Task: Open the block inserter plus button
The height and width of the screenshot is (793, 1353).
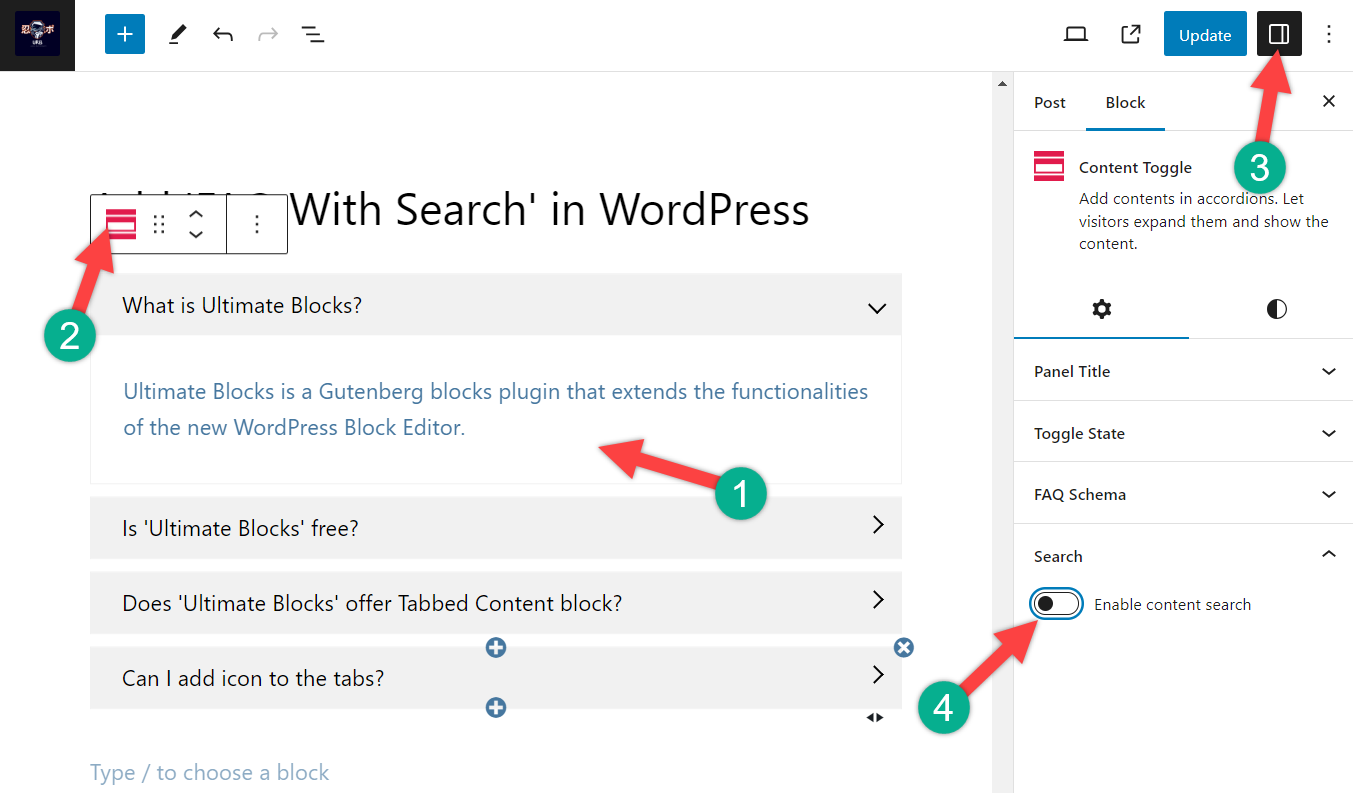Action: point(125,35)
